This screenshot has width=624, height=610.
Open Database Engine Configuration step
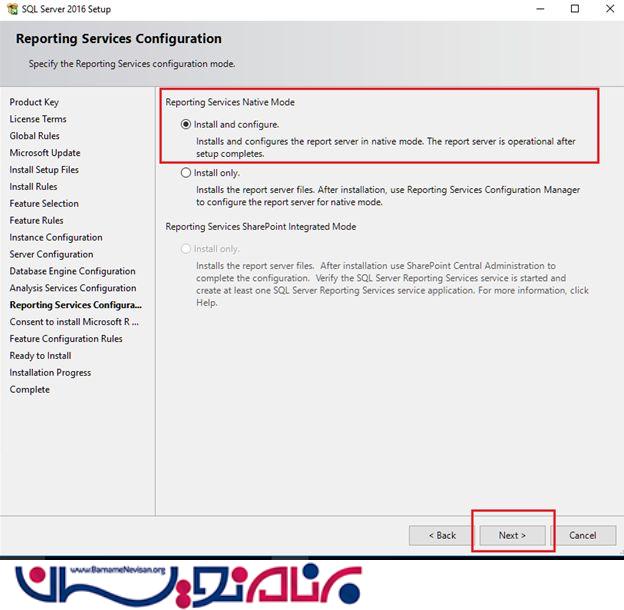tap(72, 271)
